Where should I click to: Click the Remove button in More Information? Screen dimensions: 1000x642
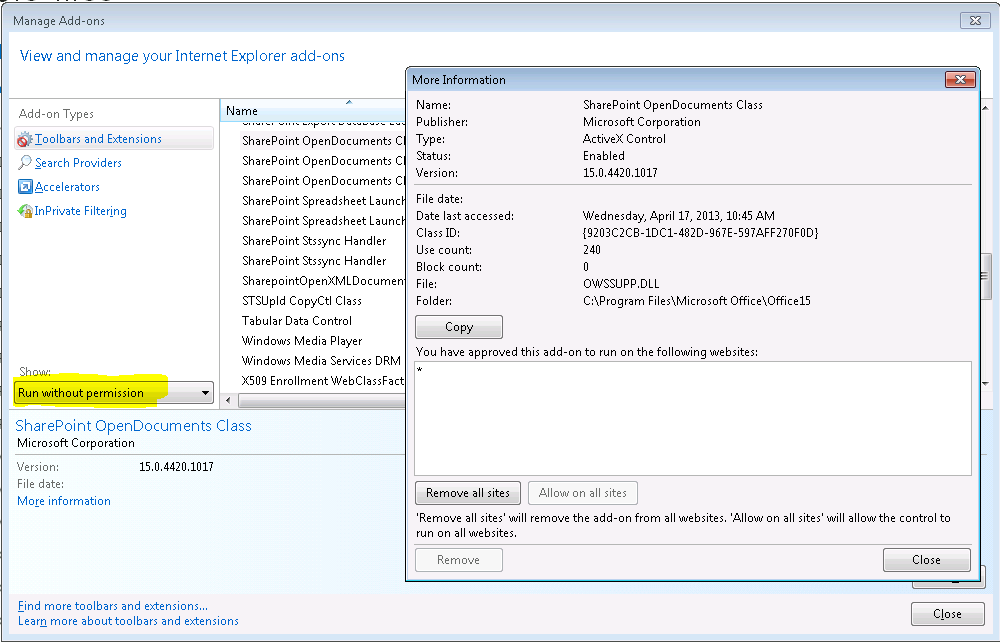pos(459,560)
